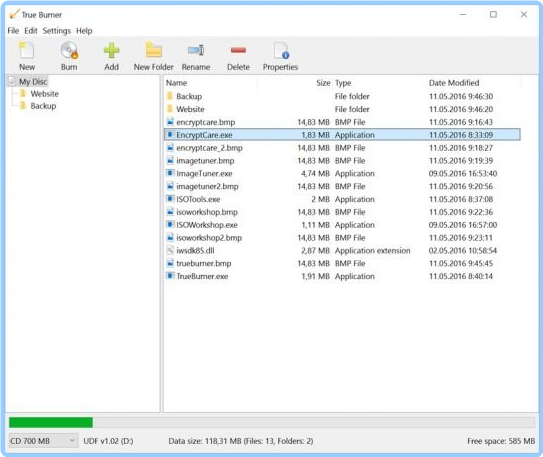Sort by the Name column header
Viewport: 543px width, 457px height.
[176, 83]
